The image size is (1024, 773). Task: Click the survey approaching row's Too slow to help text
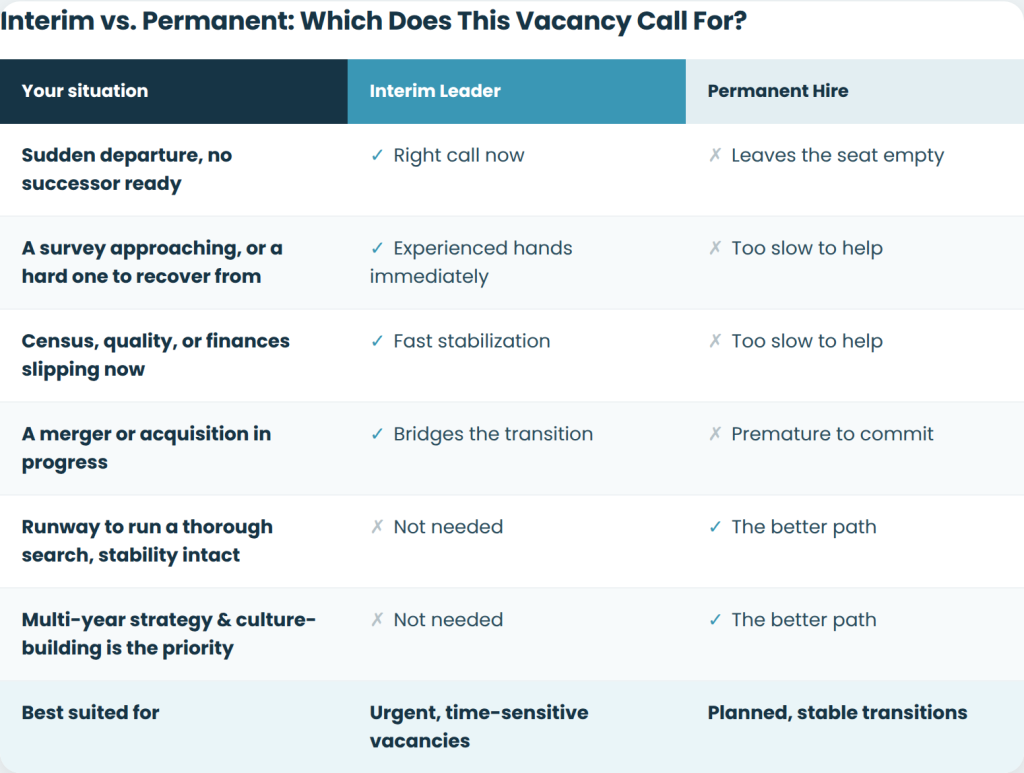click(x=807, y=248)
